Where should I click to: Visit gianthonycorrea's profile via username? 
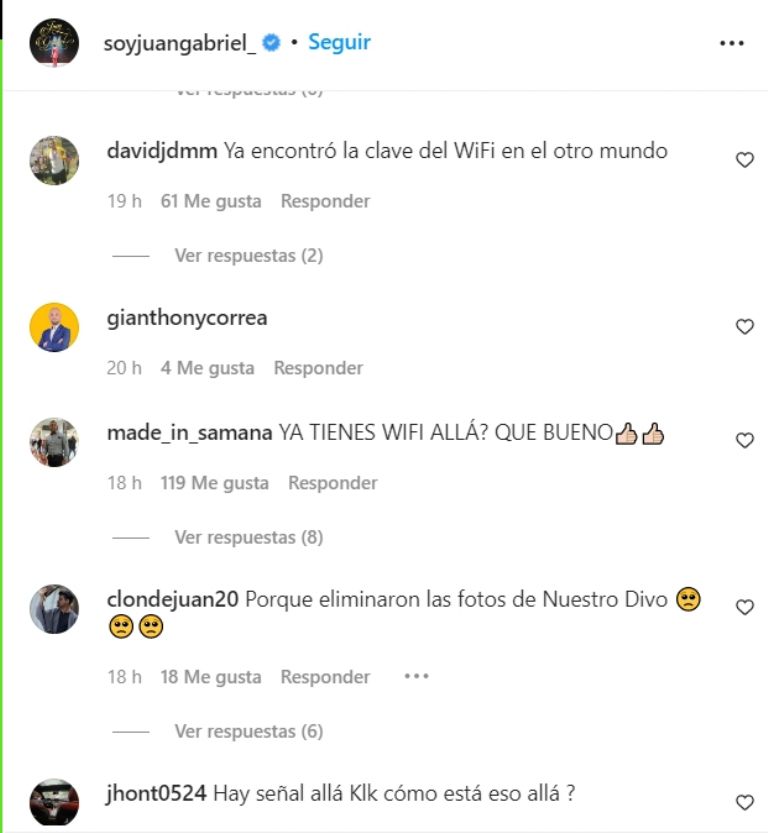coord(187,318)
